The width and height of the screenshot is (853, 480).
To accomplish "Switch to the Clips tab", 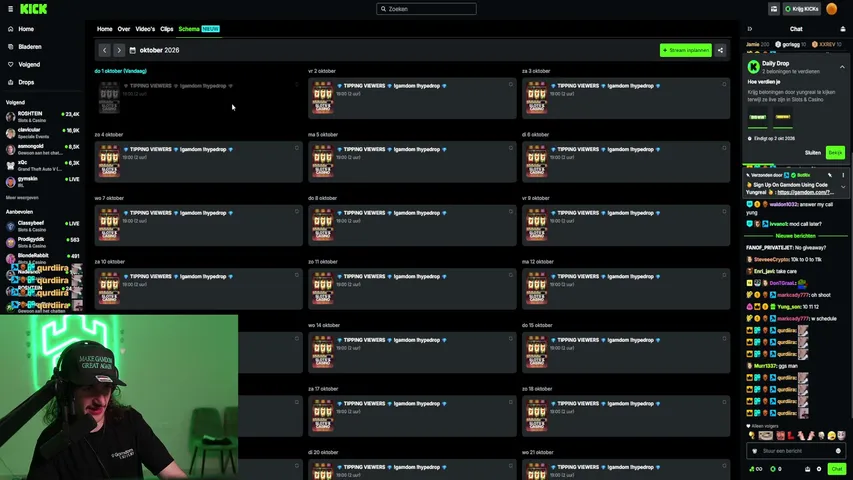I will [167, 29].
